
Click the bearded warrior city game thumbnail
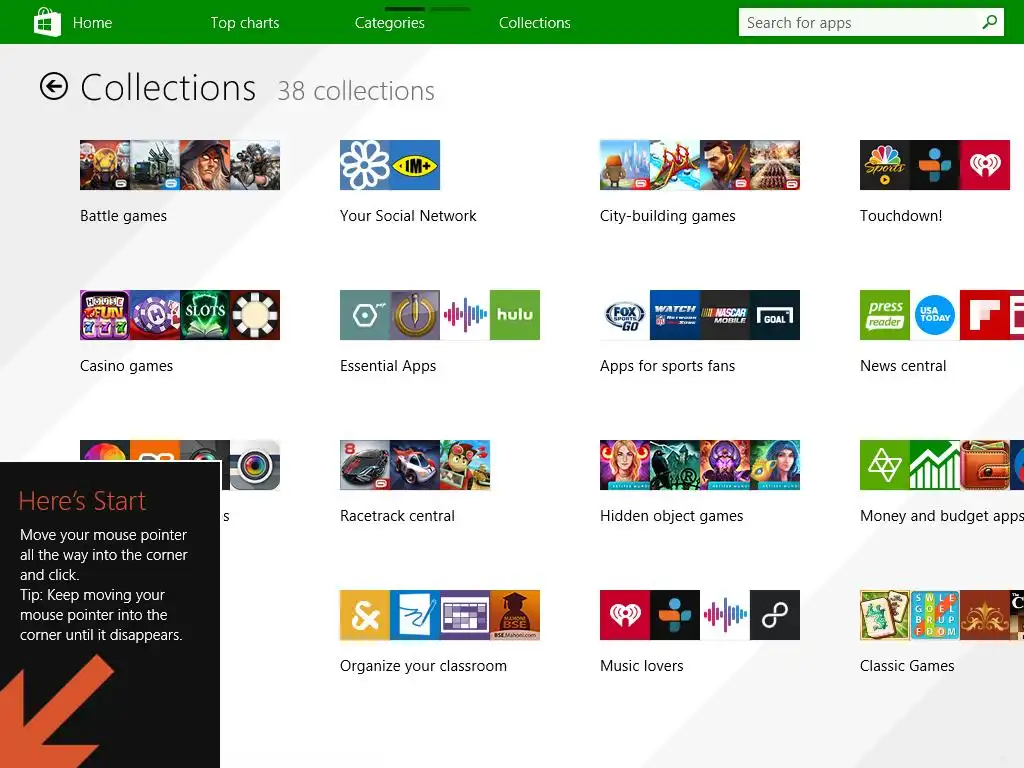pyautogui.click(x=725, y=165)
